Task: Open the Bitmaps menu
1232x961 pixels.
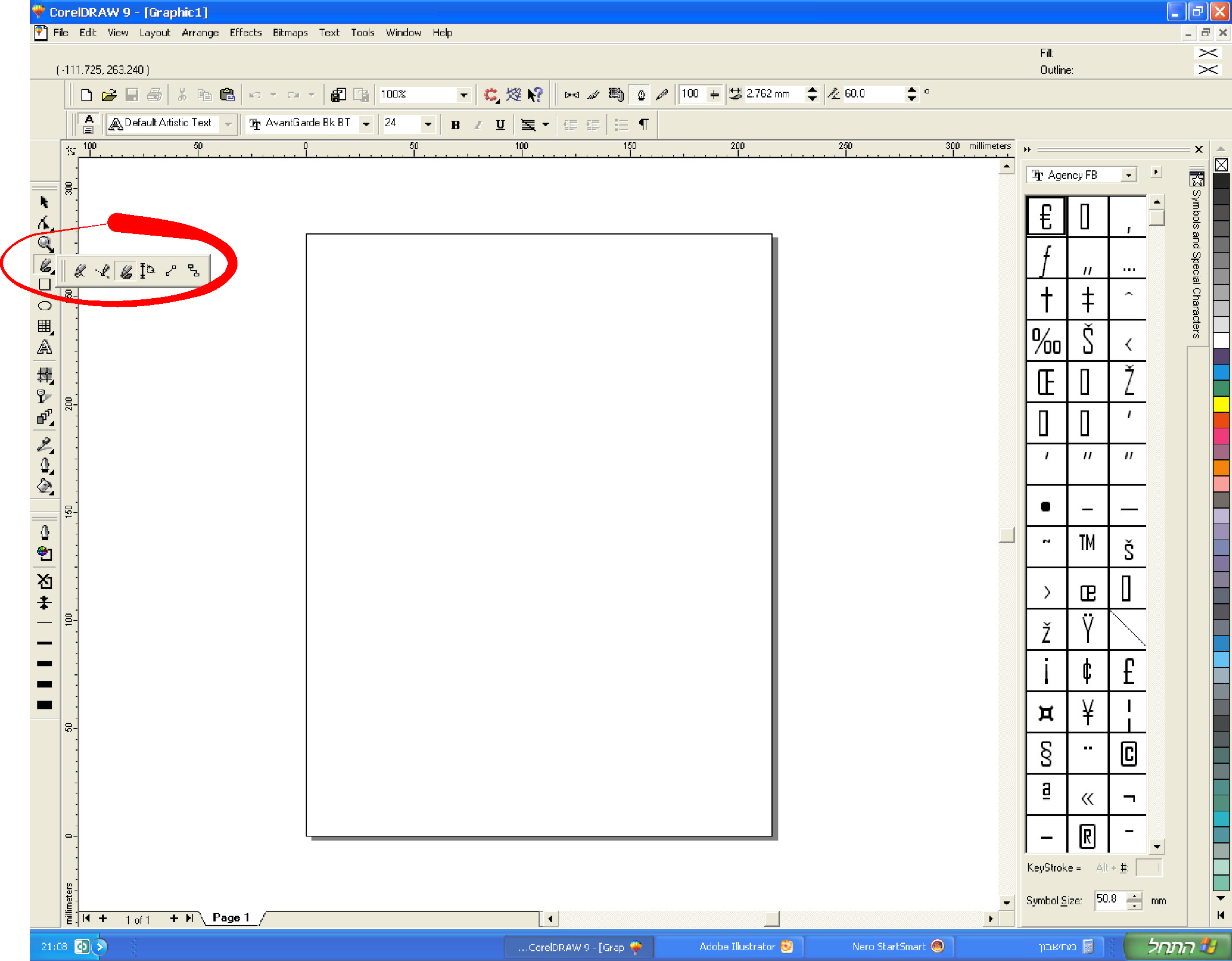Action: (290, 33)
